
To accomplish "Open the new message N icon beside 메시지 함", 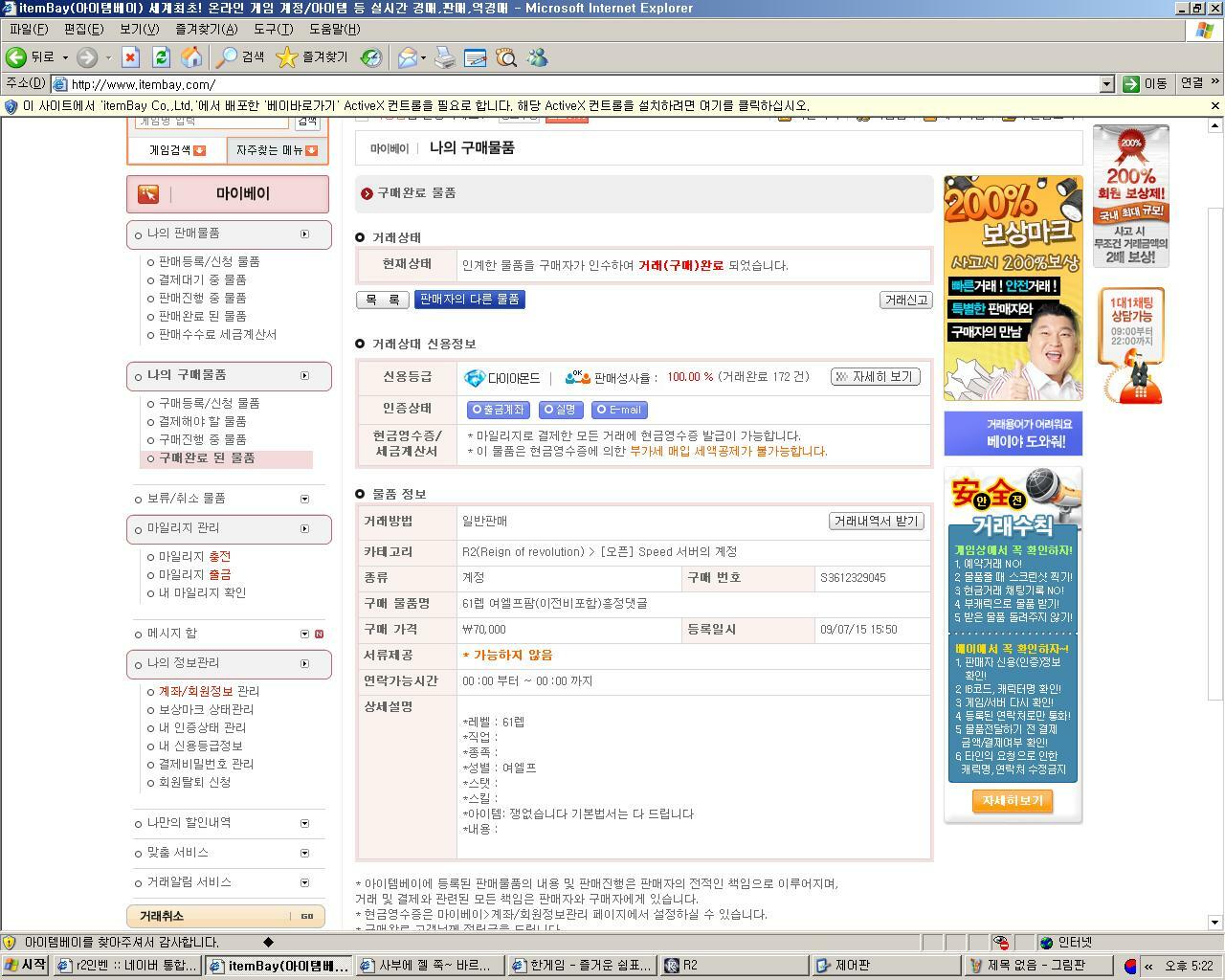I will tap(318, 634).
